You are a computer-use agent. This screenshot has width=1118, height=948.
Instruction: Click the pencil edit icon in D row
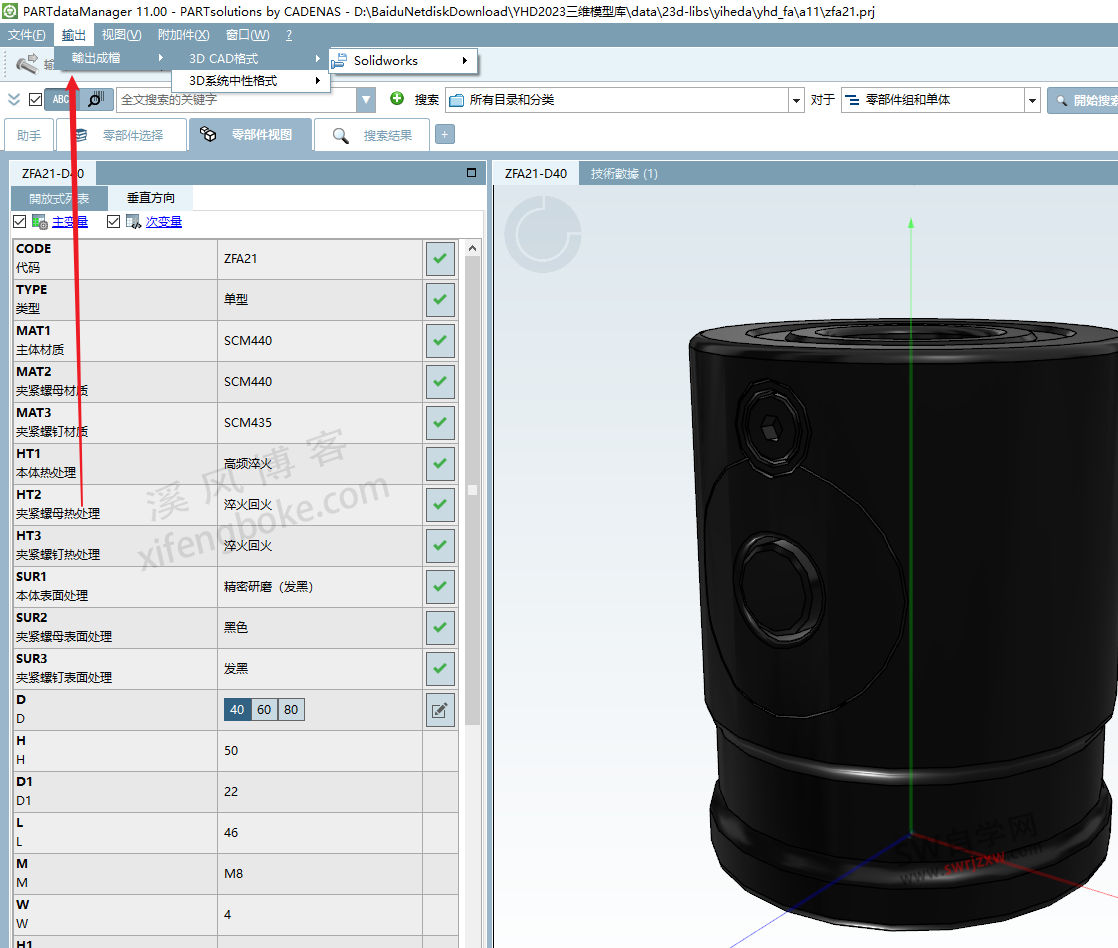click(x=440, y=708)
